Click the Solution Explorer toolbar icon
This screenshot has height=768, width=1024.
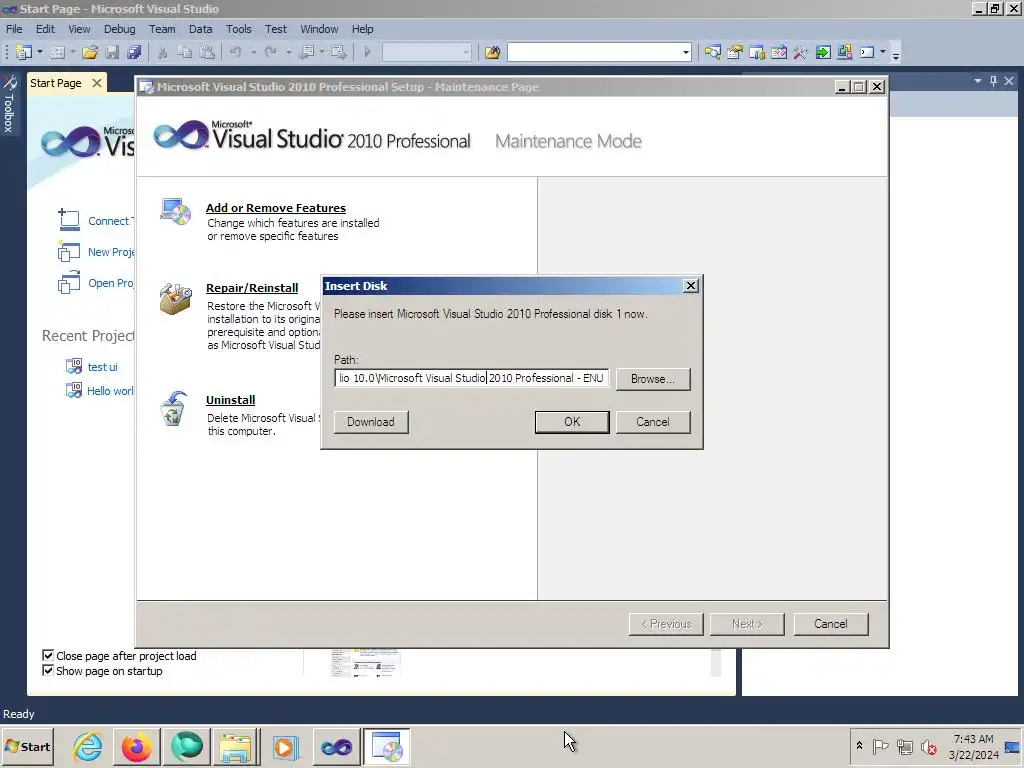coord(712,52)
